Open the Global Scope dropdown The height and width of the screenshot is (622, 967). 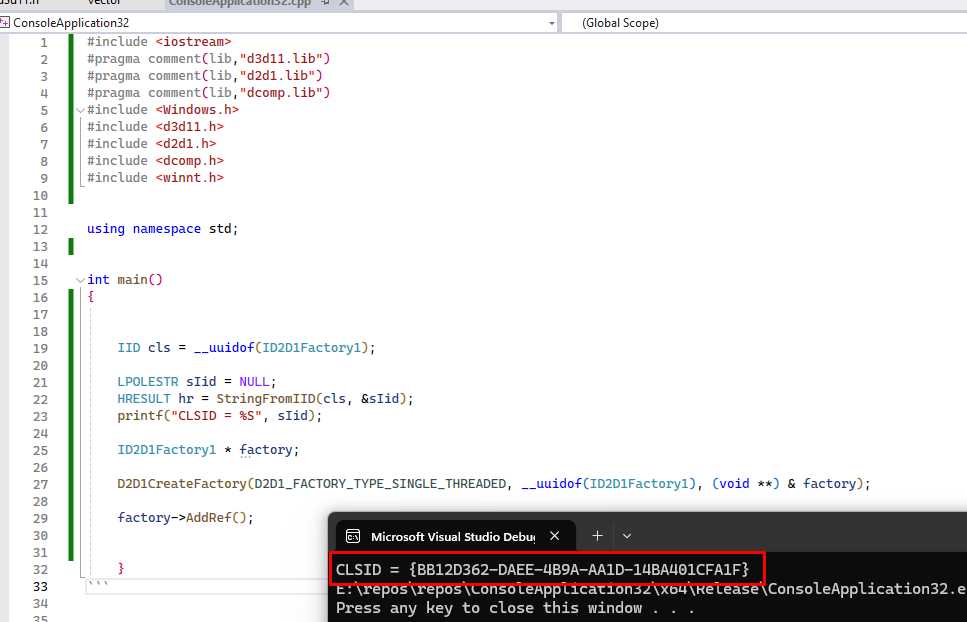[x=760, y=22]
